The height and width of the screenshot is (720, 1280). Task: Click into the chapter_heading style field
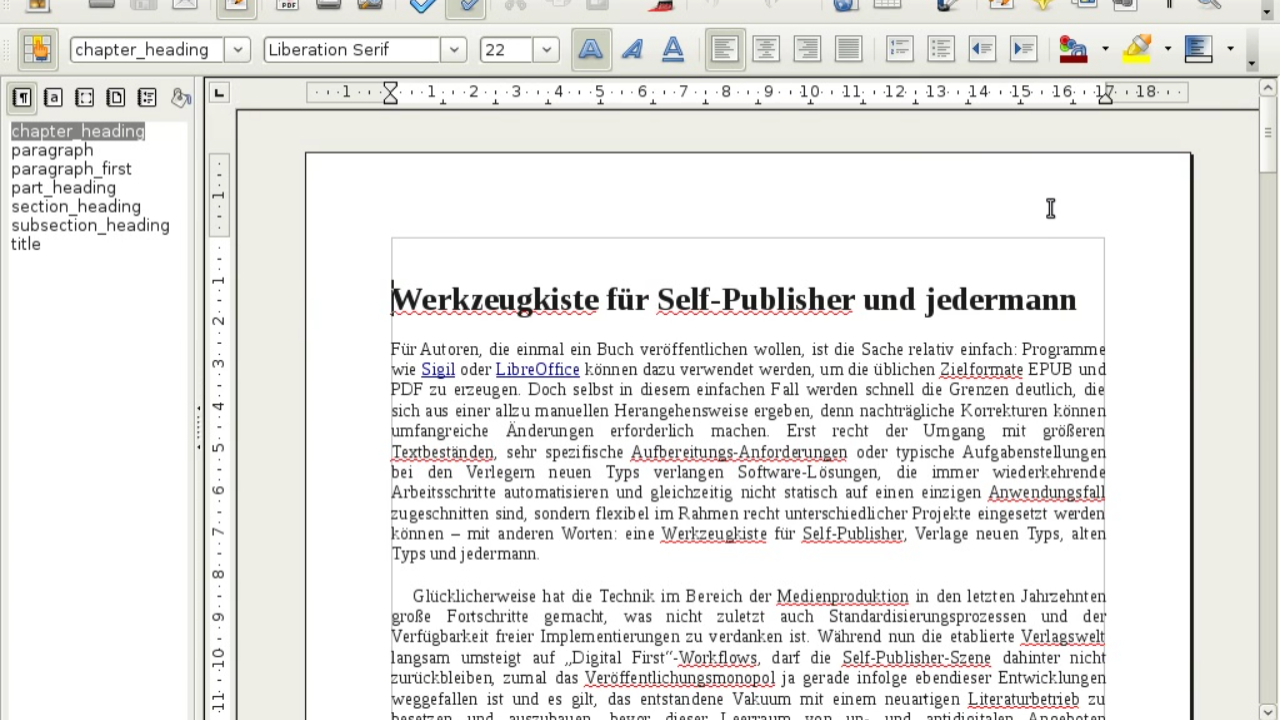click(148, 50)
